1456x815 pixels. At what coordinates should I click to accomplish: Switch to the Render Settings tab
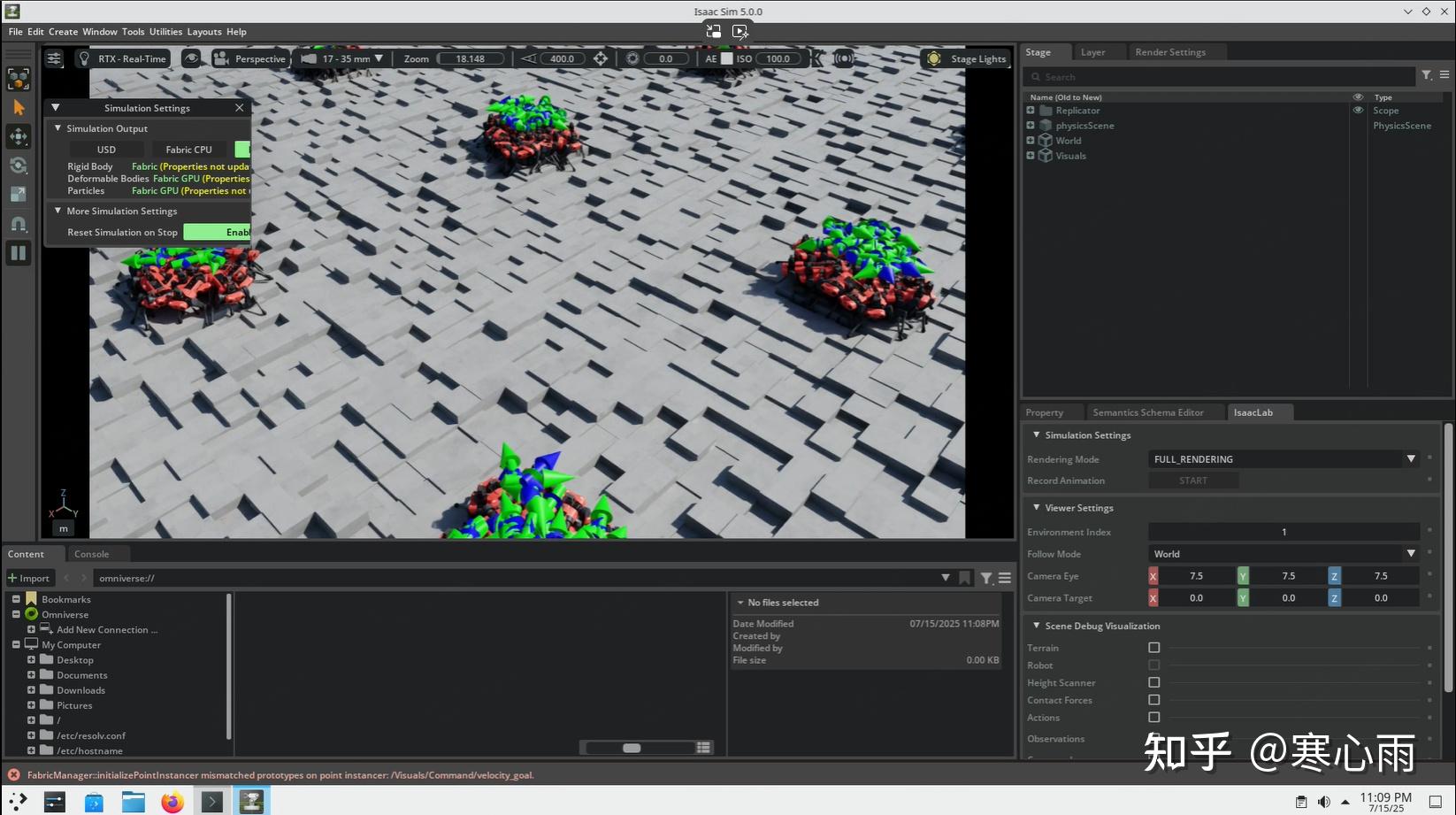coord(1169,52)
